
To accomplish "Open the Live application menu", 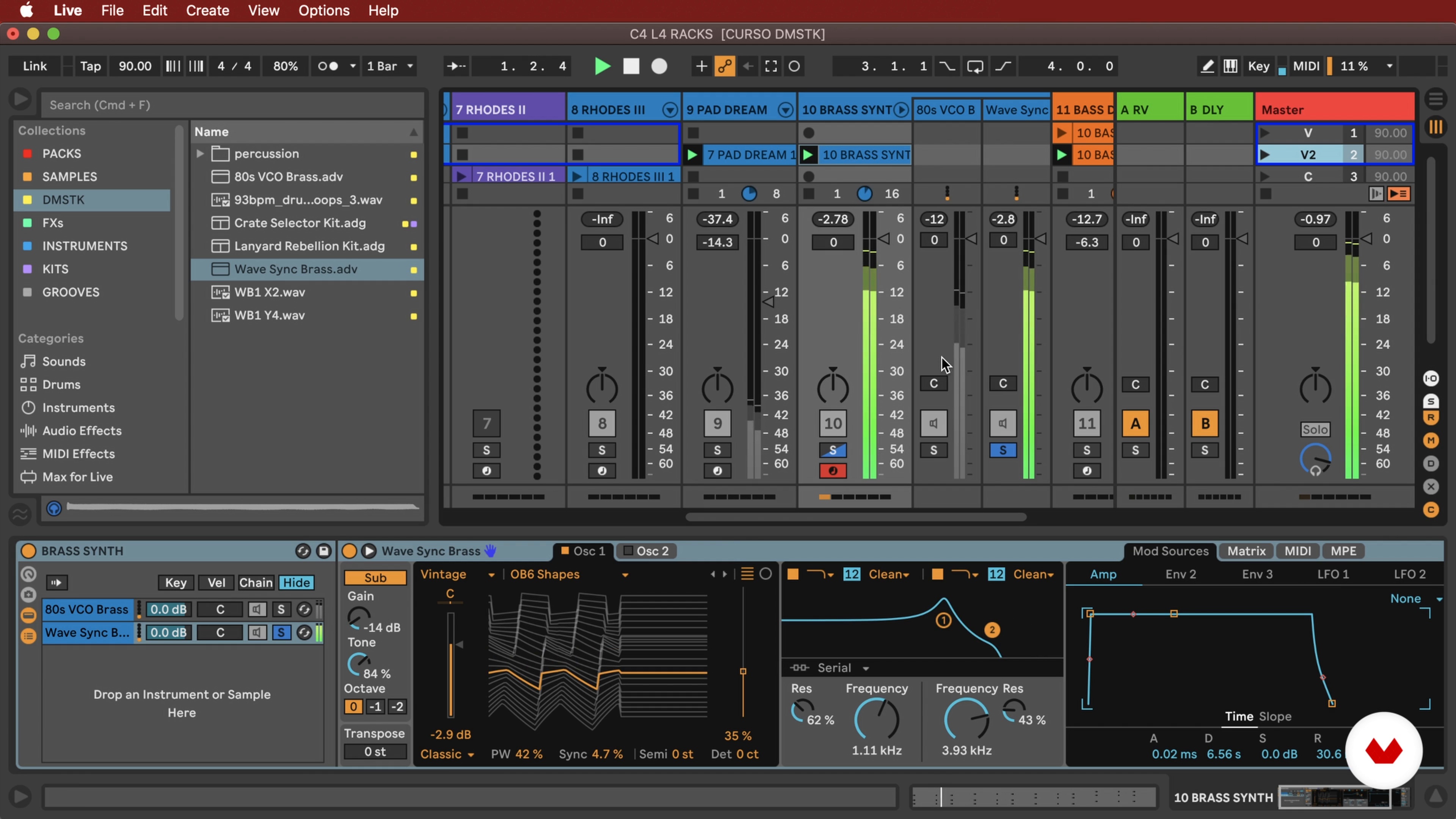I will (x=68, y=10).
